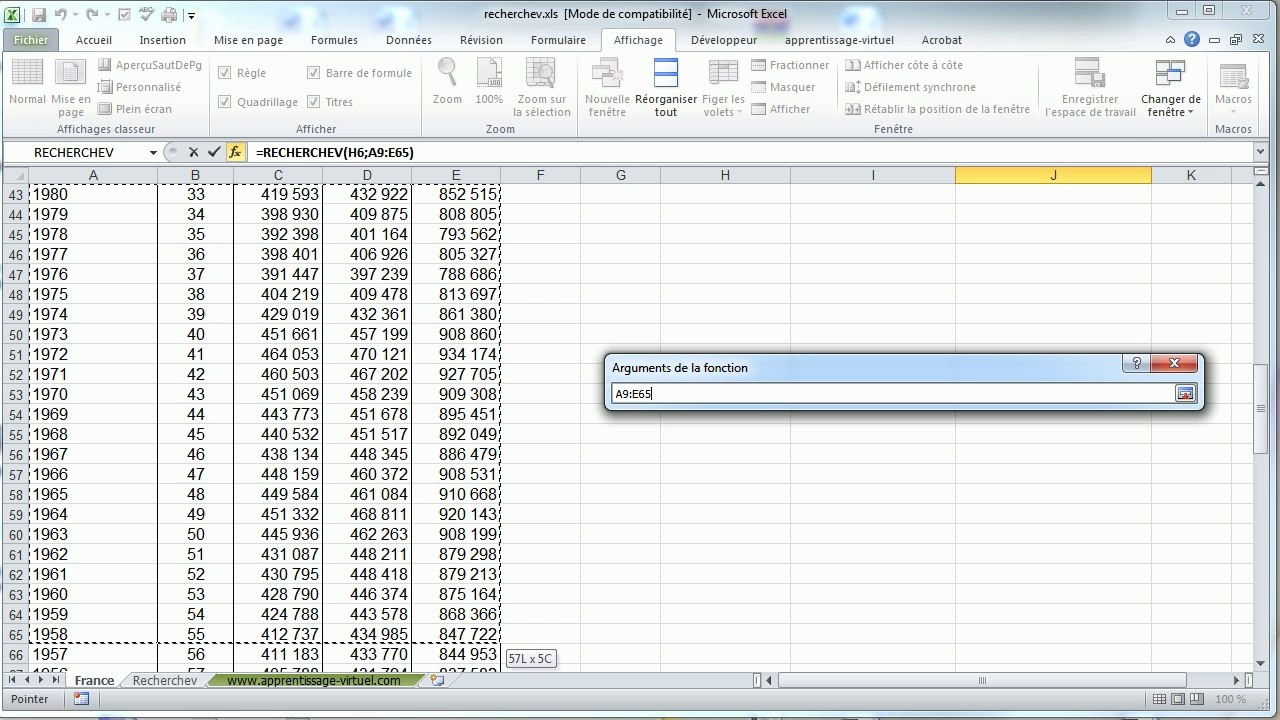Switch to the Développeur tab
Screen dimensions: 1280x720
pyautogui.click(x=724, y=40)
